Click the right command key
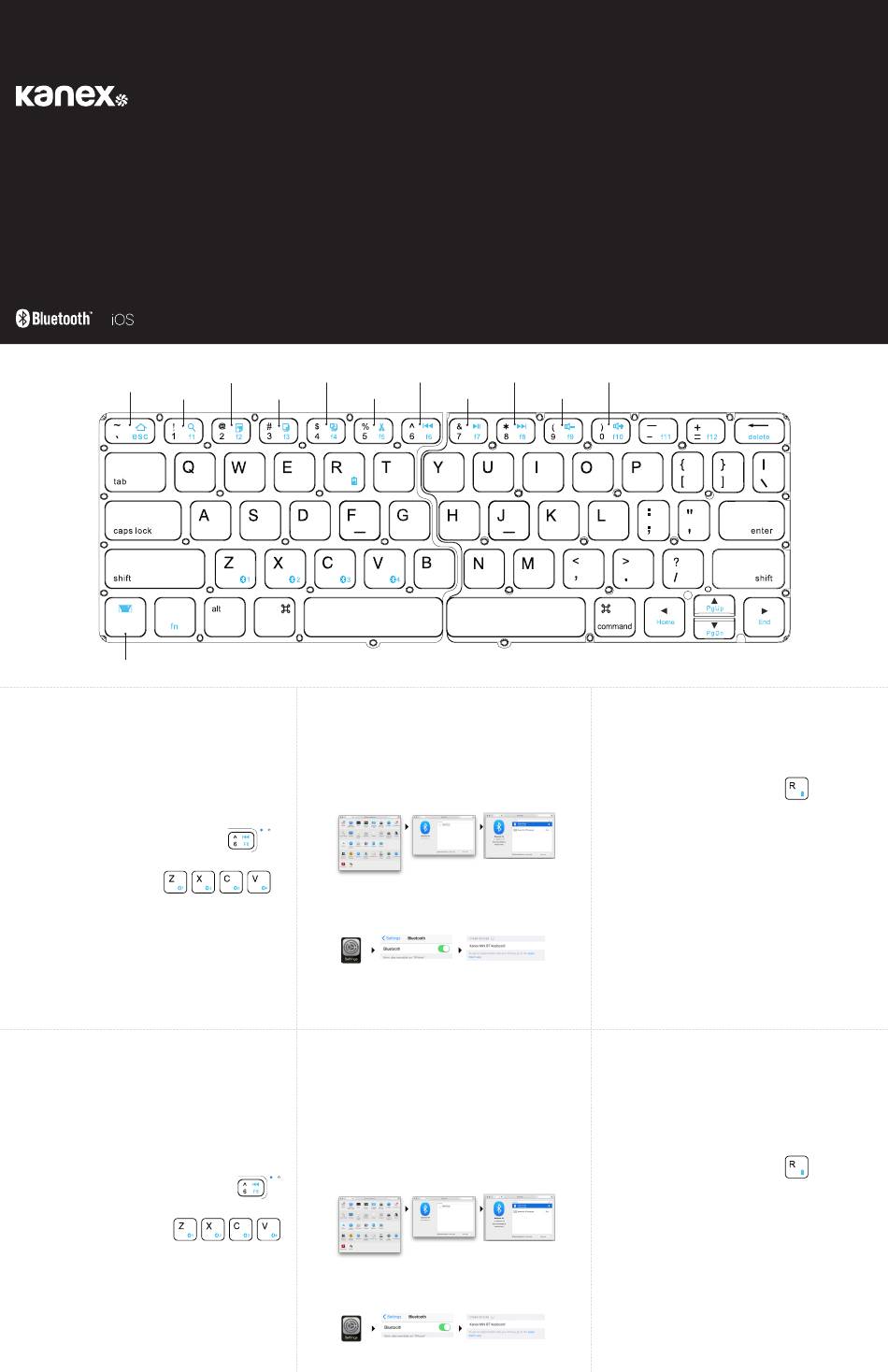Viewport: 888px width, 1372px height. click(614, 617)
